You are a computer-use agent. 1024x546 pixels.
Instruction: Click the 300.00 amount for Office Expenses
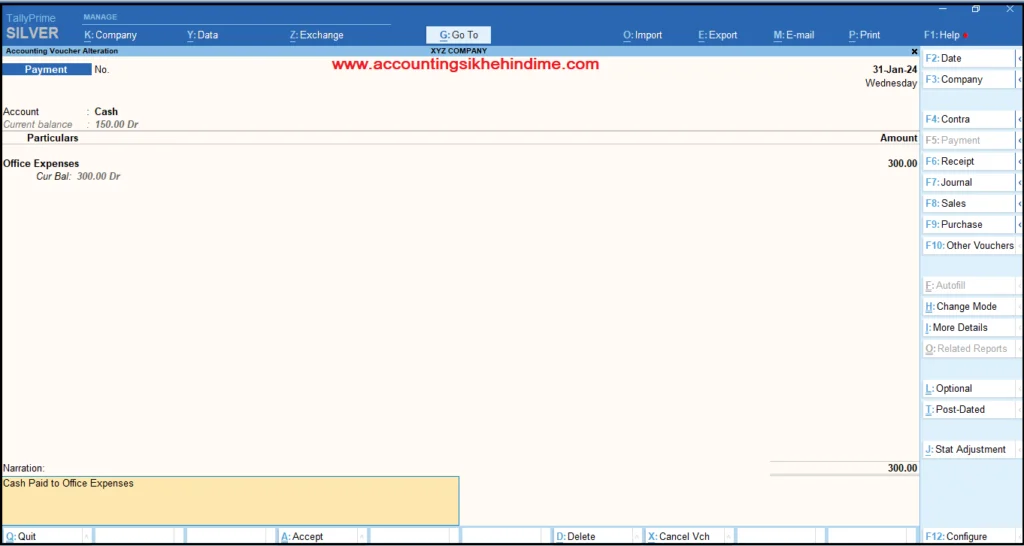[902, 164]
